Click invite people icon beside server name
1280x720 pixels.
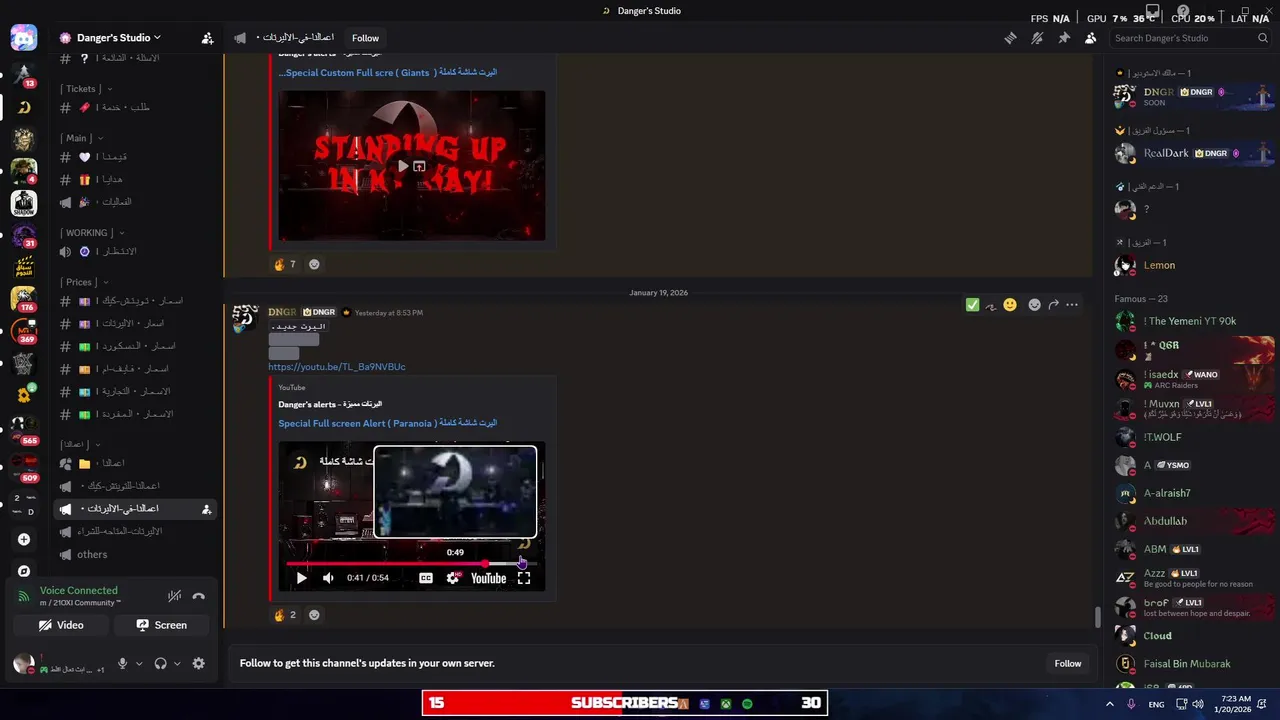pyautogui.click(x=207, y=38)
